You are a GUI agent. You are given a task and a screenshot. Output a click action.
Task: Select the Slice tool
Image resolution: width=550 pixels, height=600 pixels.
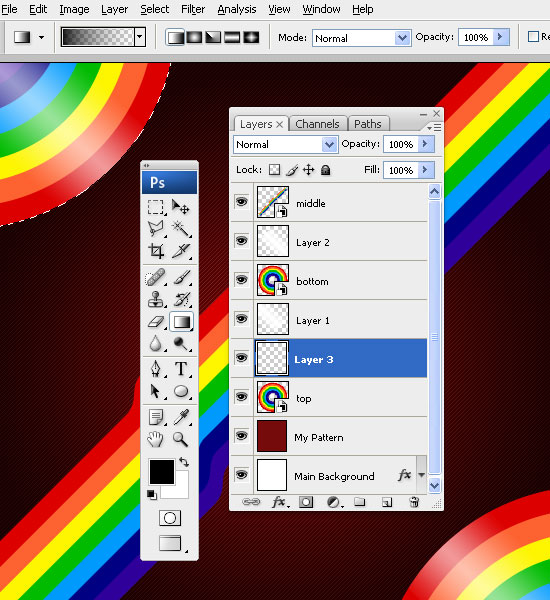180,251
